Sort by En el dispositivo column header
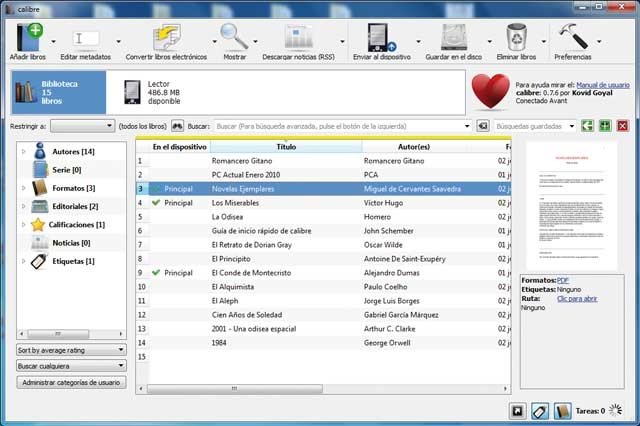This screenshot has height=426, width=640. point(179,146)
